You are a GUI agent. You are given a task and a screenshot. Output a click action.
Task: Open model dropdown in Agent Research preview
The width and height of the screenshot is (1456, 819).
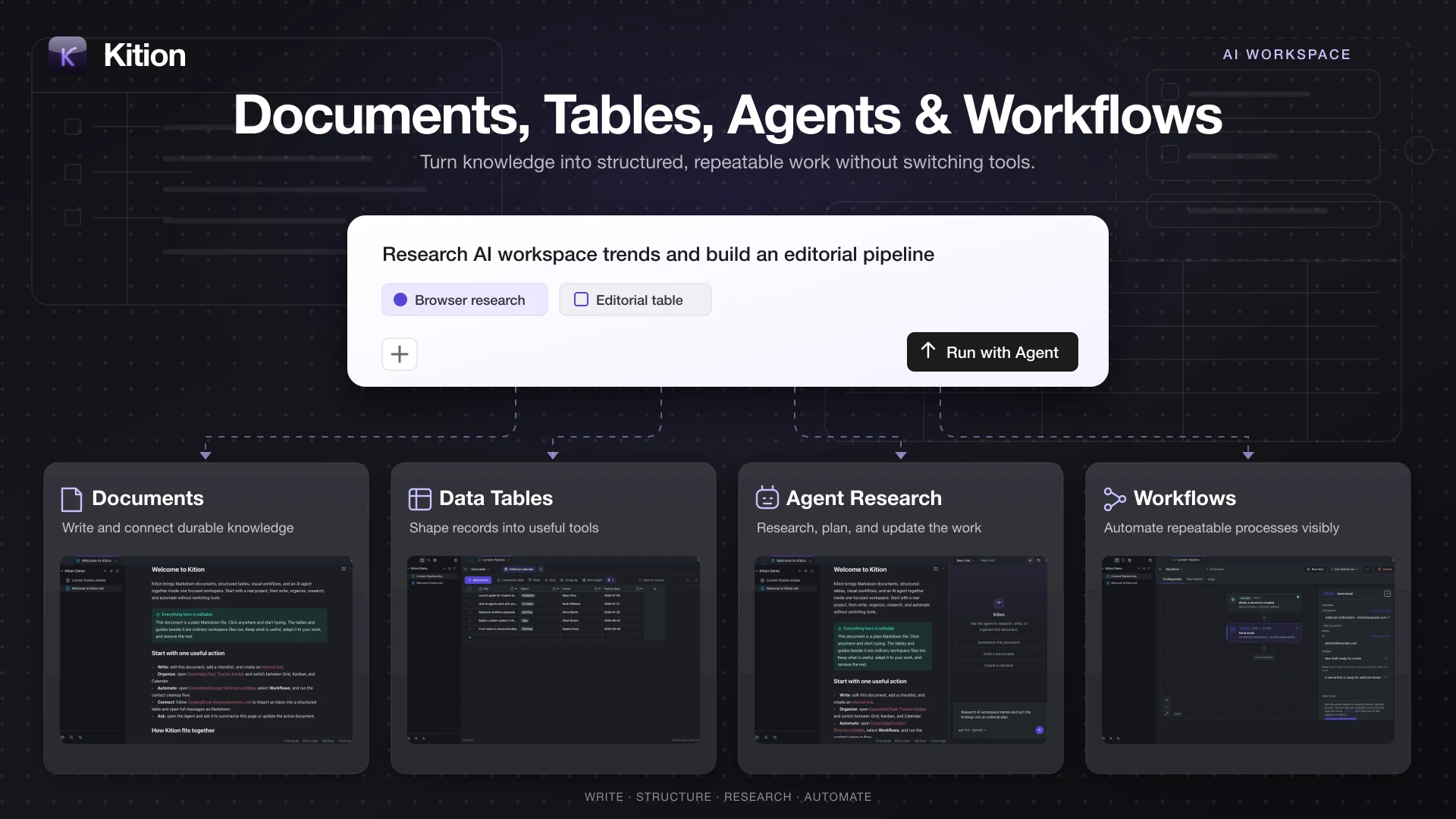[x=973, y=730]
